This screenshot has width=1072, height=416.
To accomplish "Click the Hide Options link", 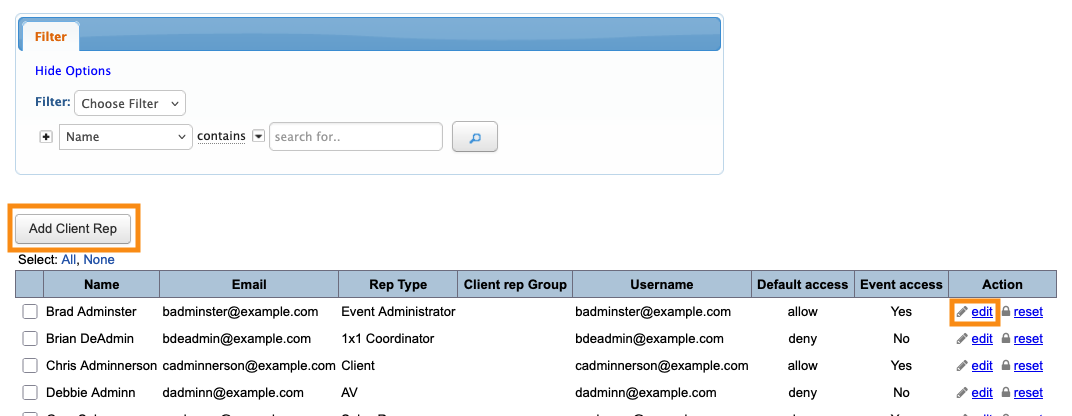I will click(x=73, y=71).
